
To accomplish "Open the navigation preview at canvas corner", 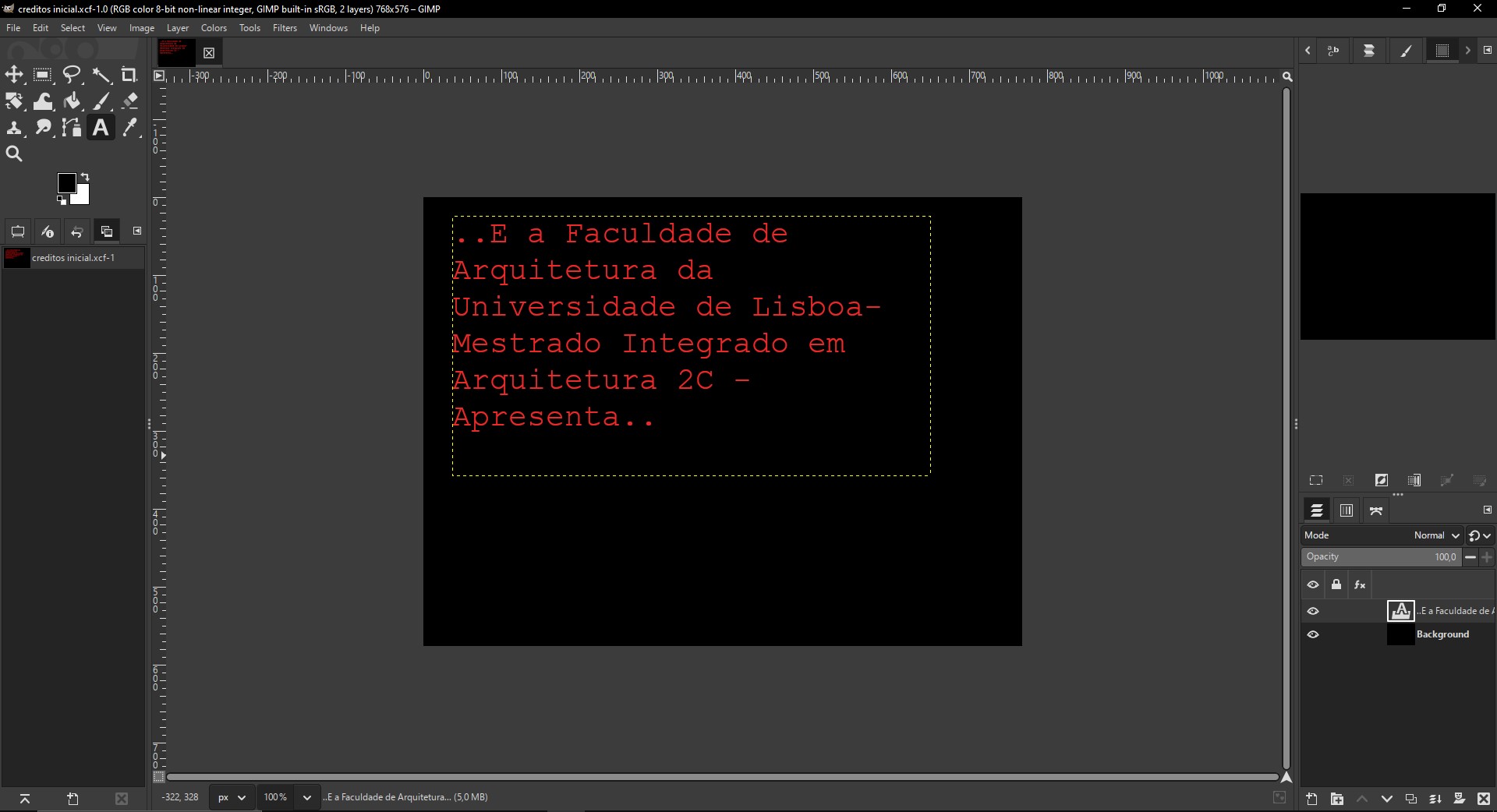I will (x=1286, y=777).
